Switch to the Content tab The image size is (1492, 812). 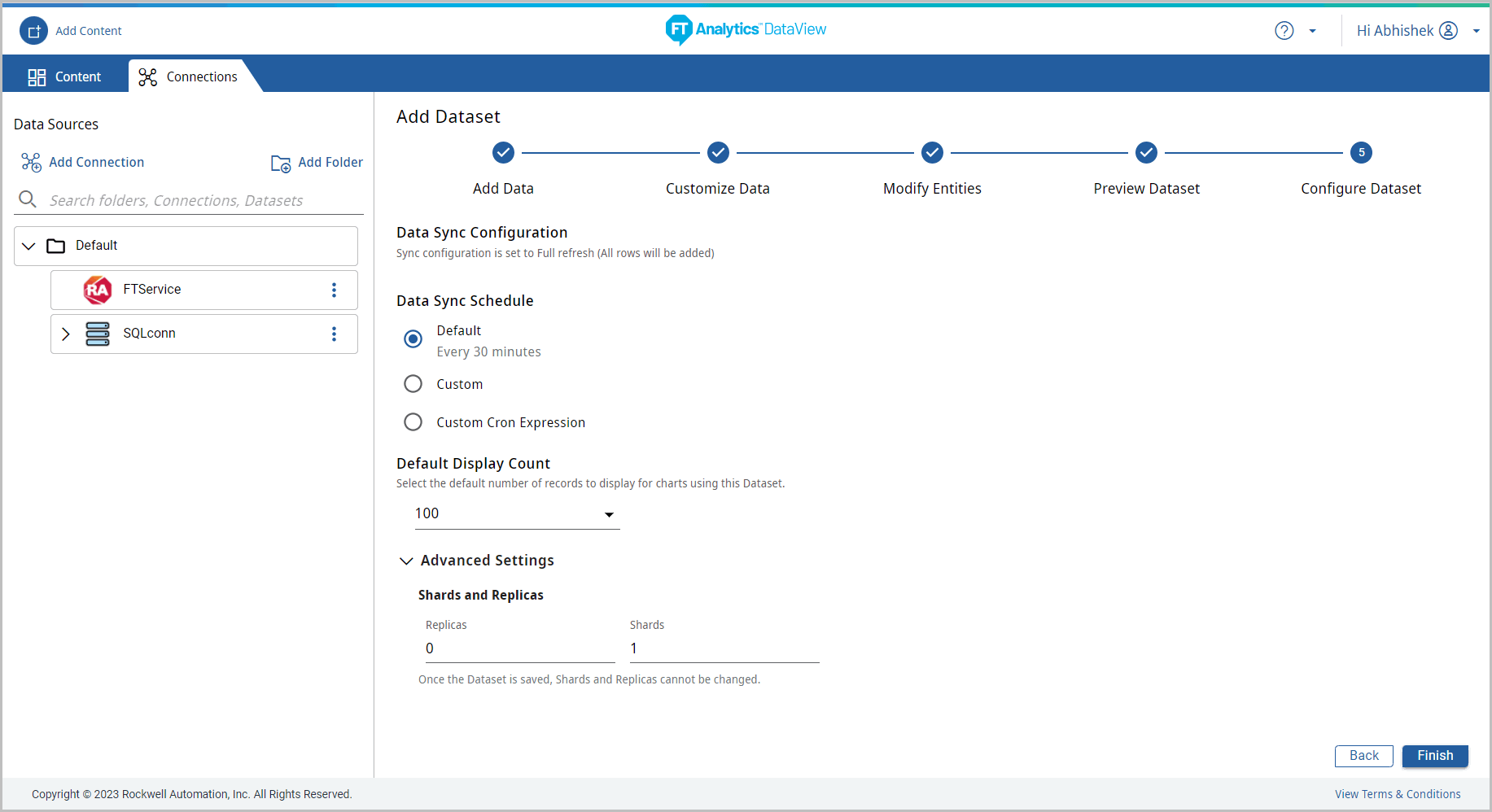point(65,76)
